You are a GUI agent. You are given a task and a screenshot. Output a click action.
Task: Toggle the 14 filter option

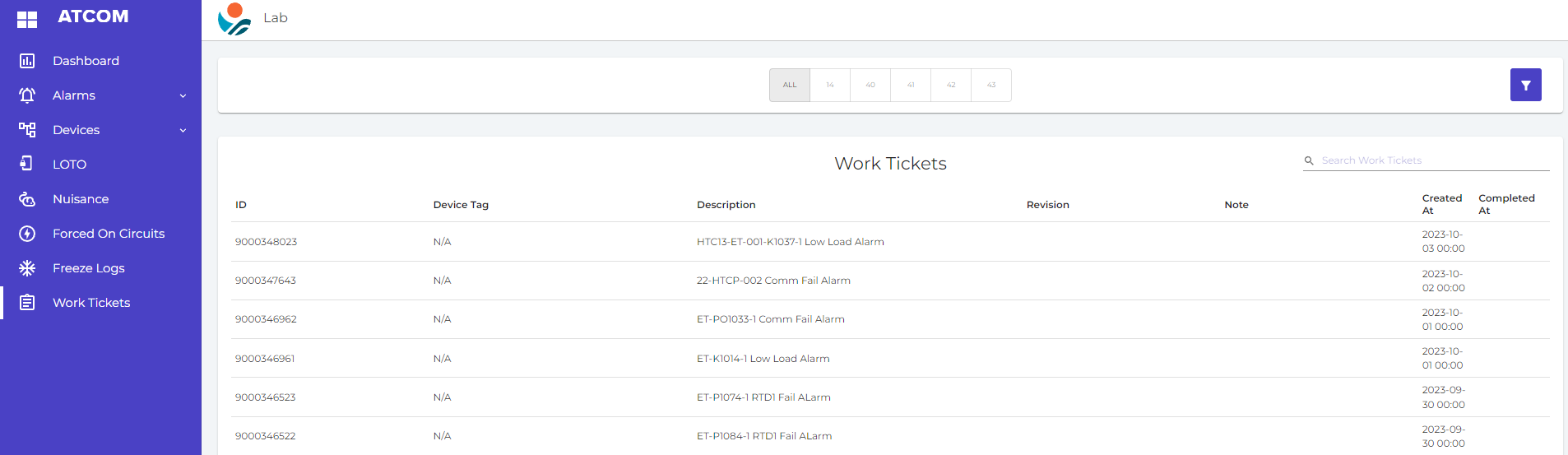(x=830, y=86)
